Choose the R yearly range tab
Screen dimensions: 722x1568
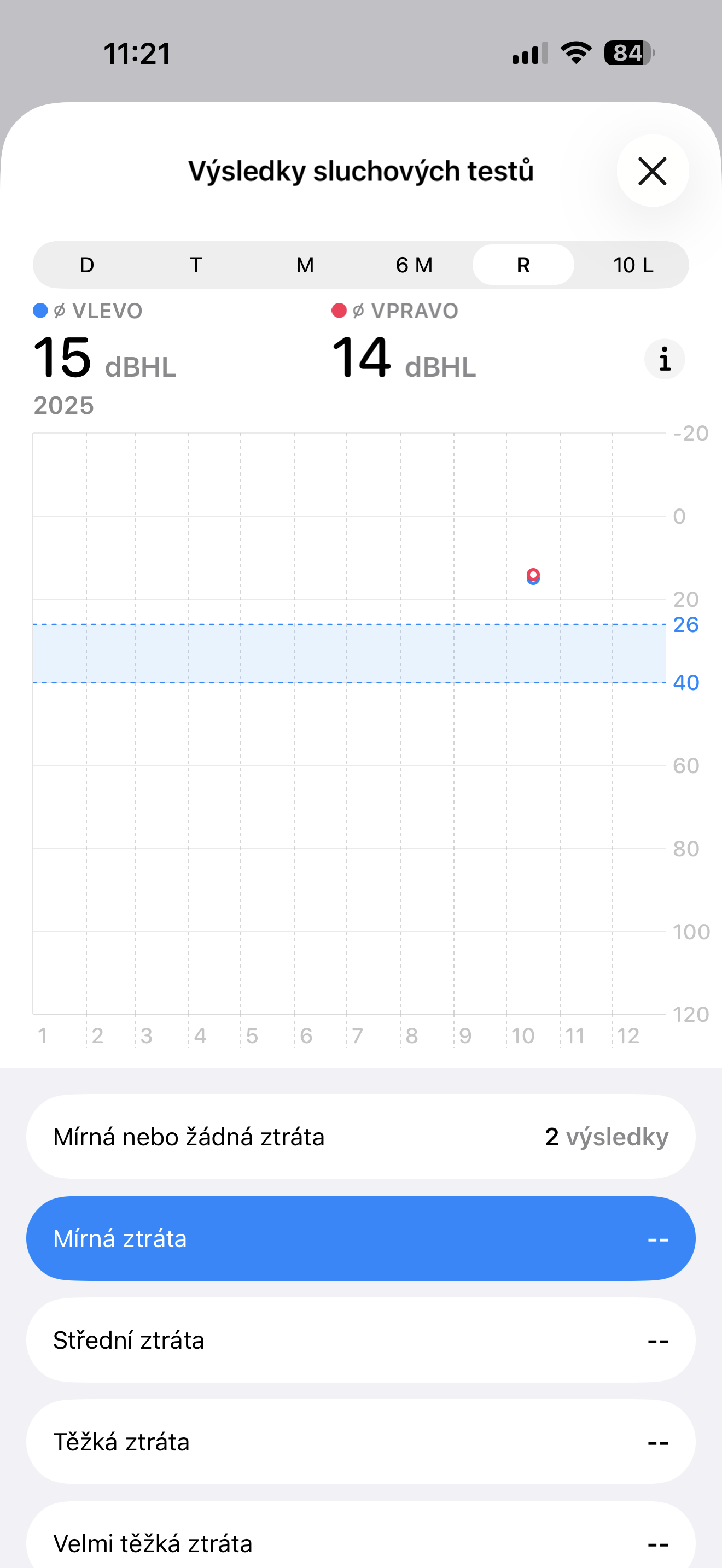(x=523, y=265)
